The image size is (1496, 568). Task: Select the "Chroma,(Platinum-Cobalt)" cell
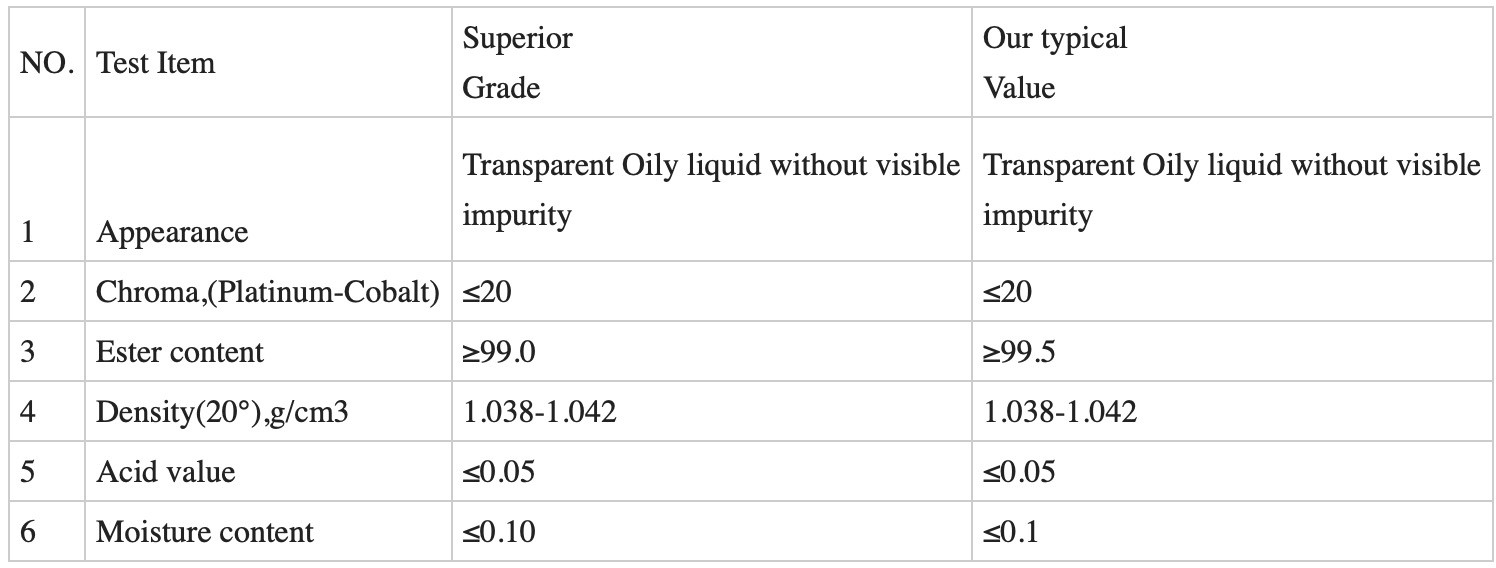click(x=267, y=292)
